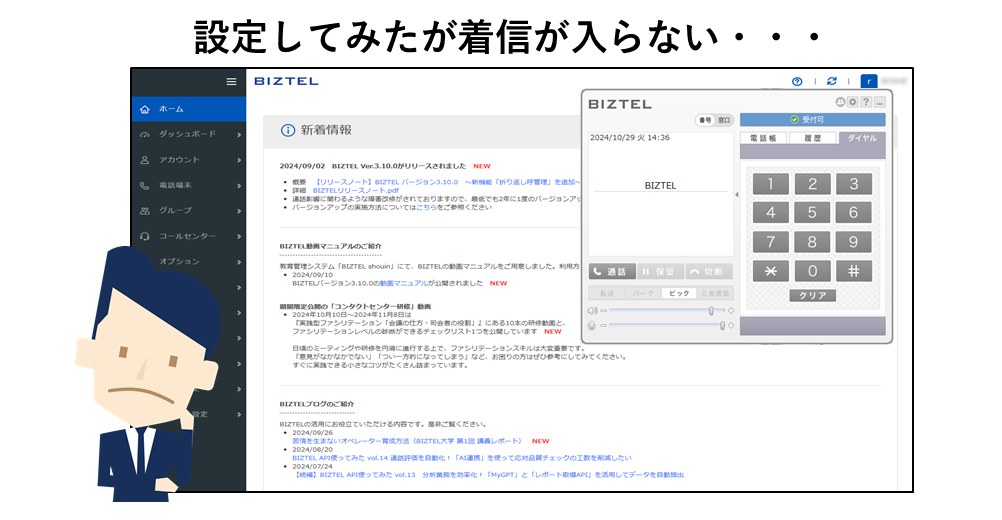
Task: Click the refresh icon in the top header
Action: [x=831, y=81]
